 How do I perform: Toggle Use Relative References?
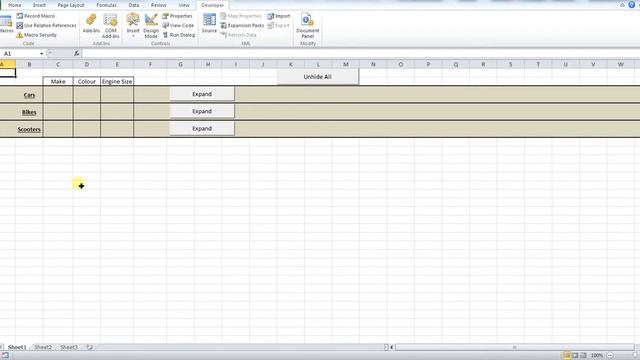point(46,25)
